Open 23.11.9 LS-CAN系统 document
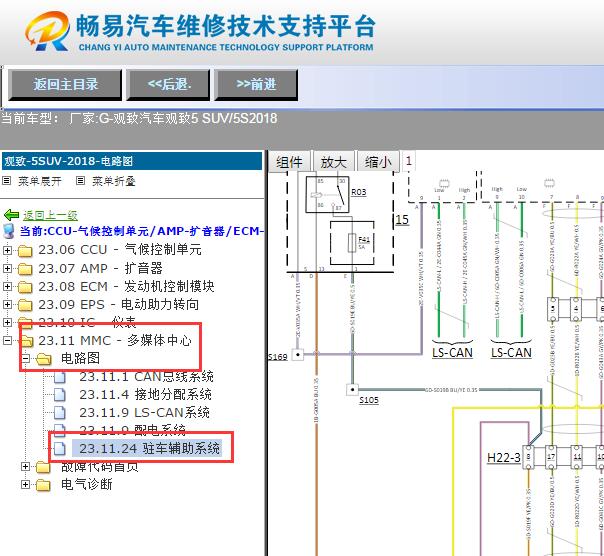604x556 pixels. pyautogui.click(x=144, y=413)
